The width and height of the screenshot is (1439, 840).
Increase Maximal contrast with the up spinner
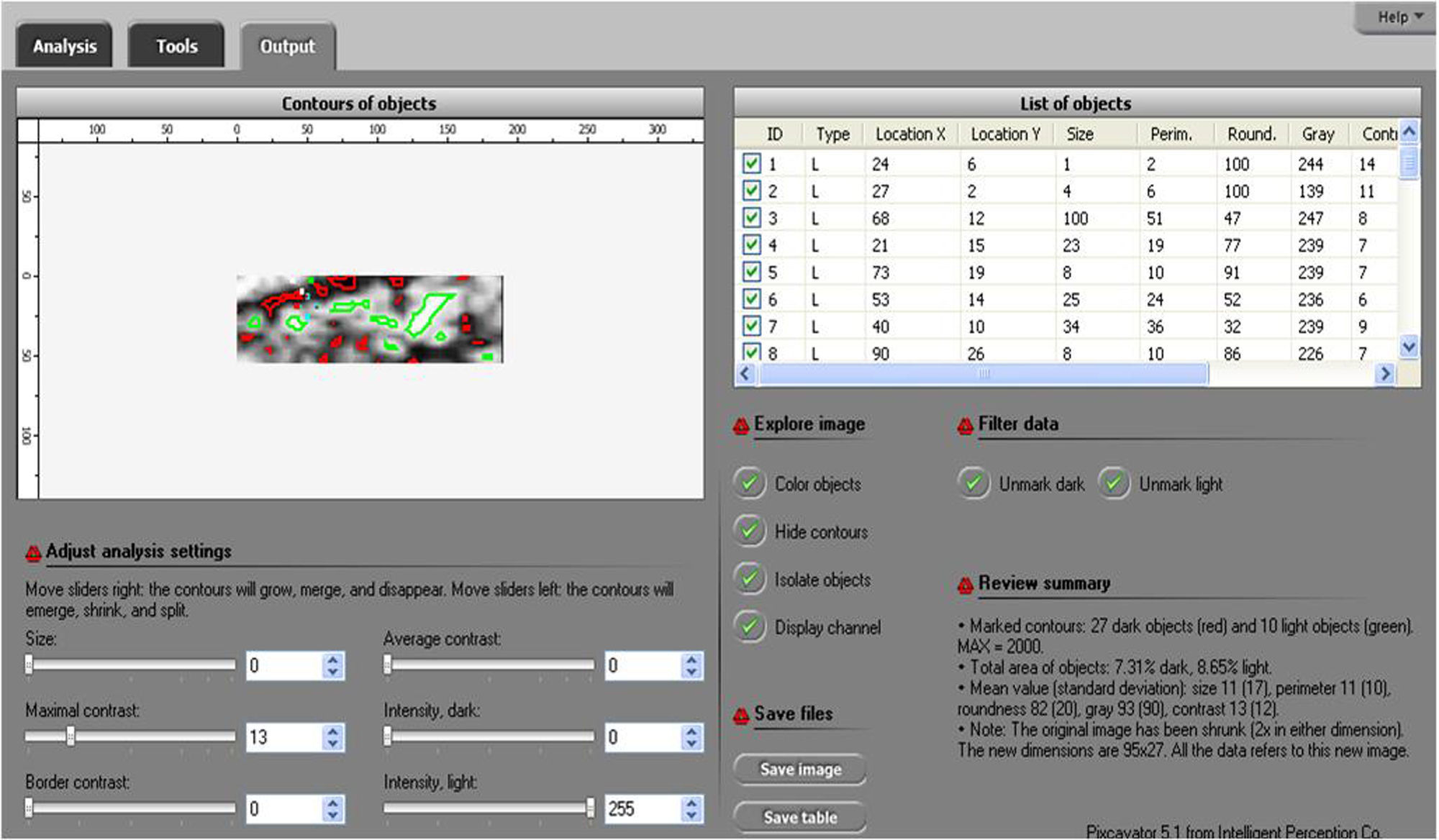point(332,731)
